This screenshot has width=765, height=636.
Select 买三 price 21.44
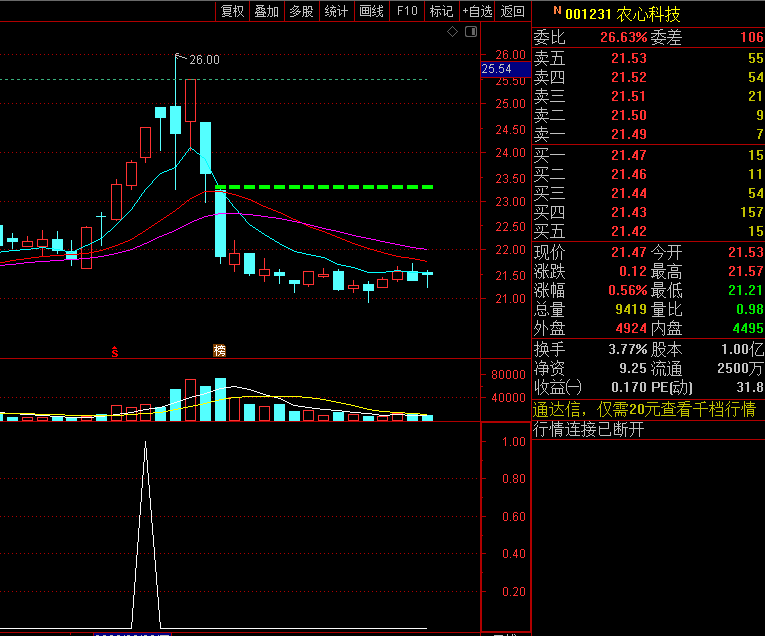pos(629,194)
